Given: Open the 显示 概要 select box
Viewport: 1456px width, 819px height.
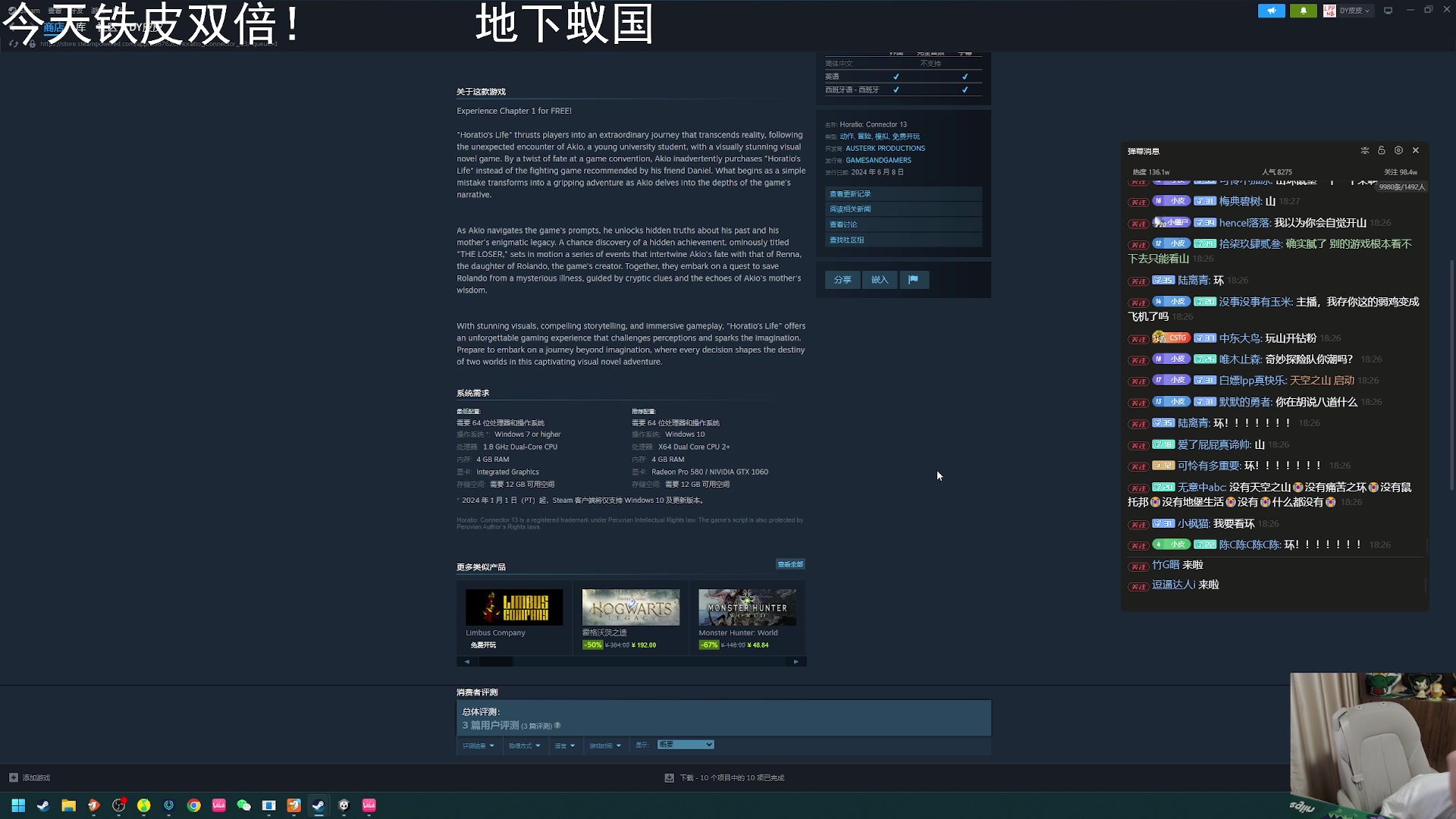Looking at the screenshot, I should (x=686, y=745).
